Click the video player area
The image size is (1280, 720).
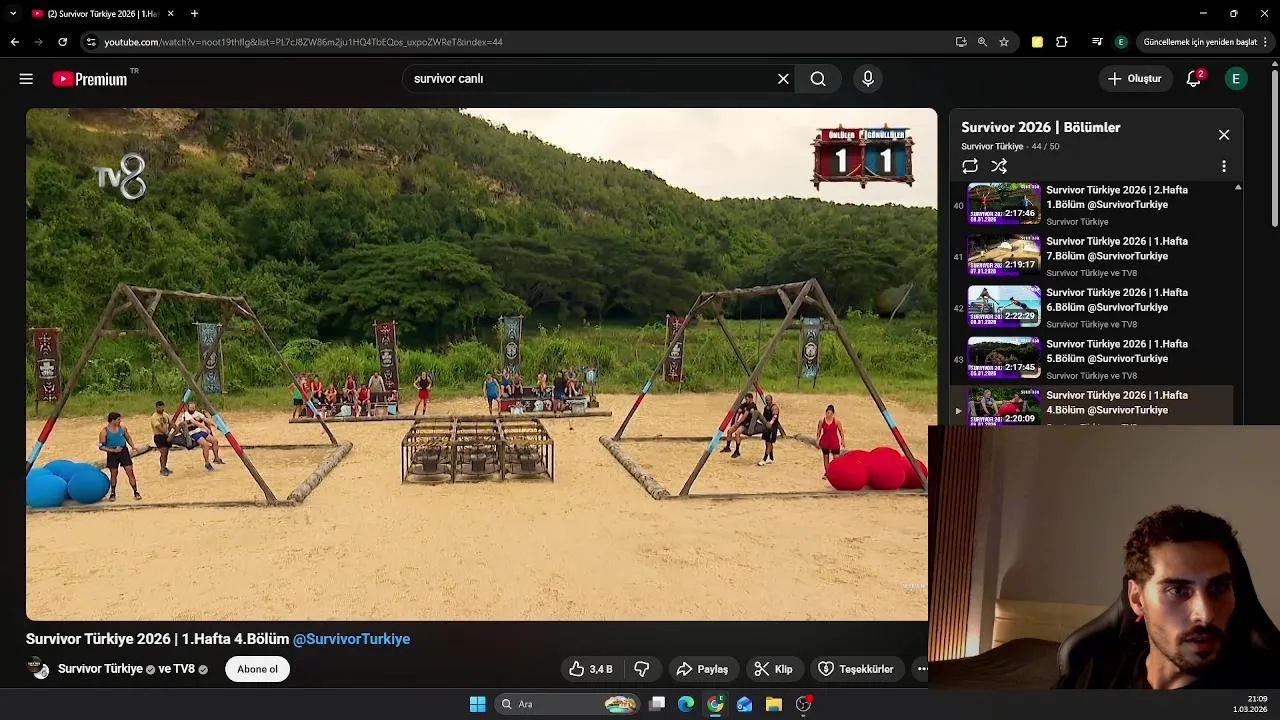(x=481, y=364)
